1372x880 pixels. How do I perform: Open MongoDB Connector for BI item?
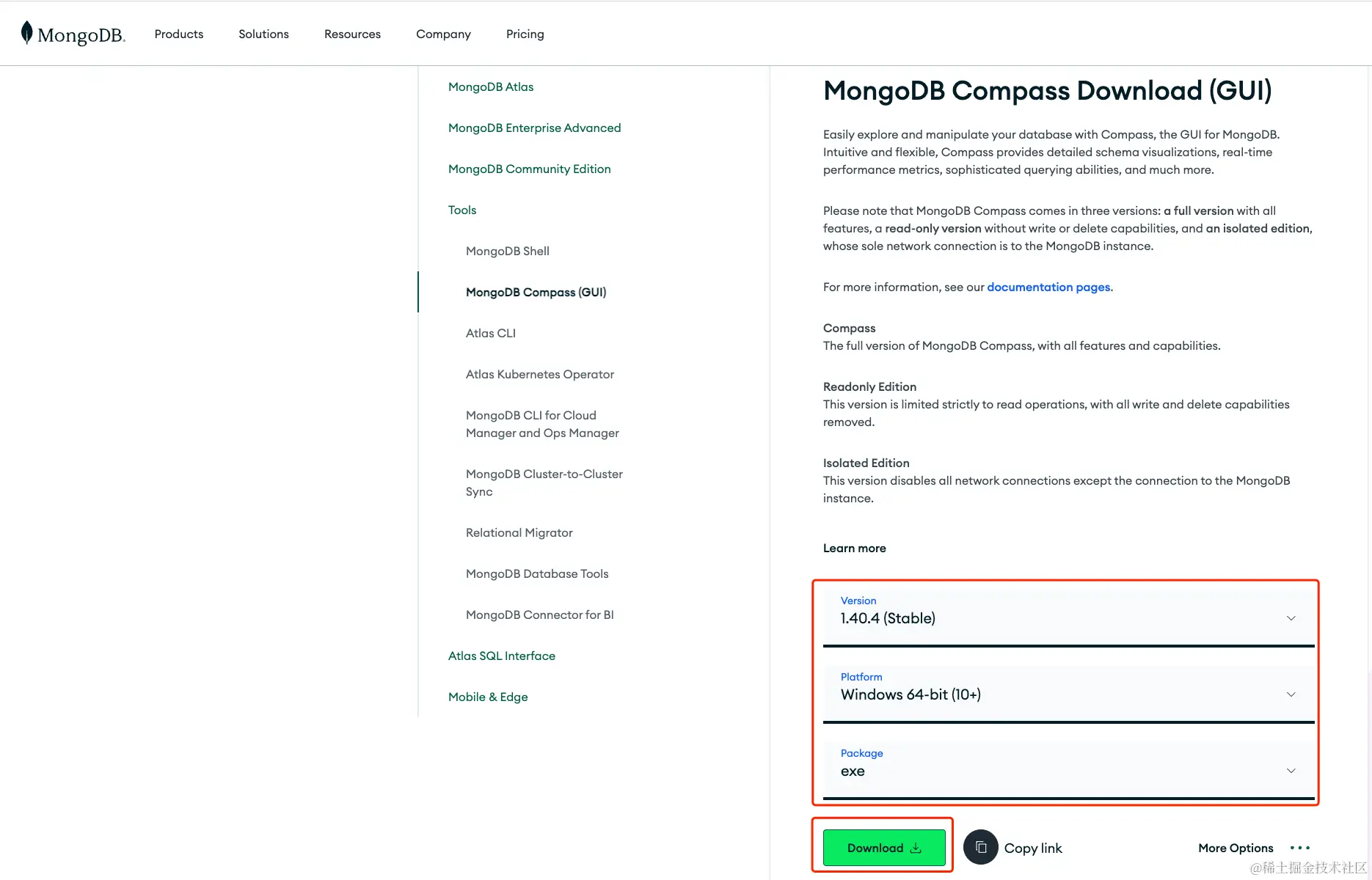pos(539,615)
